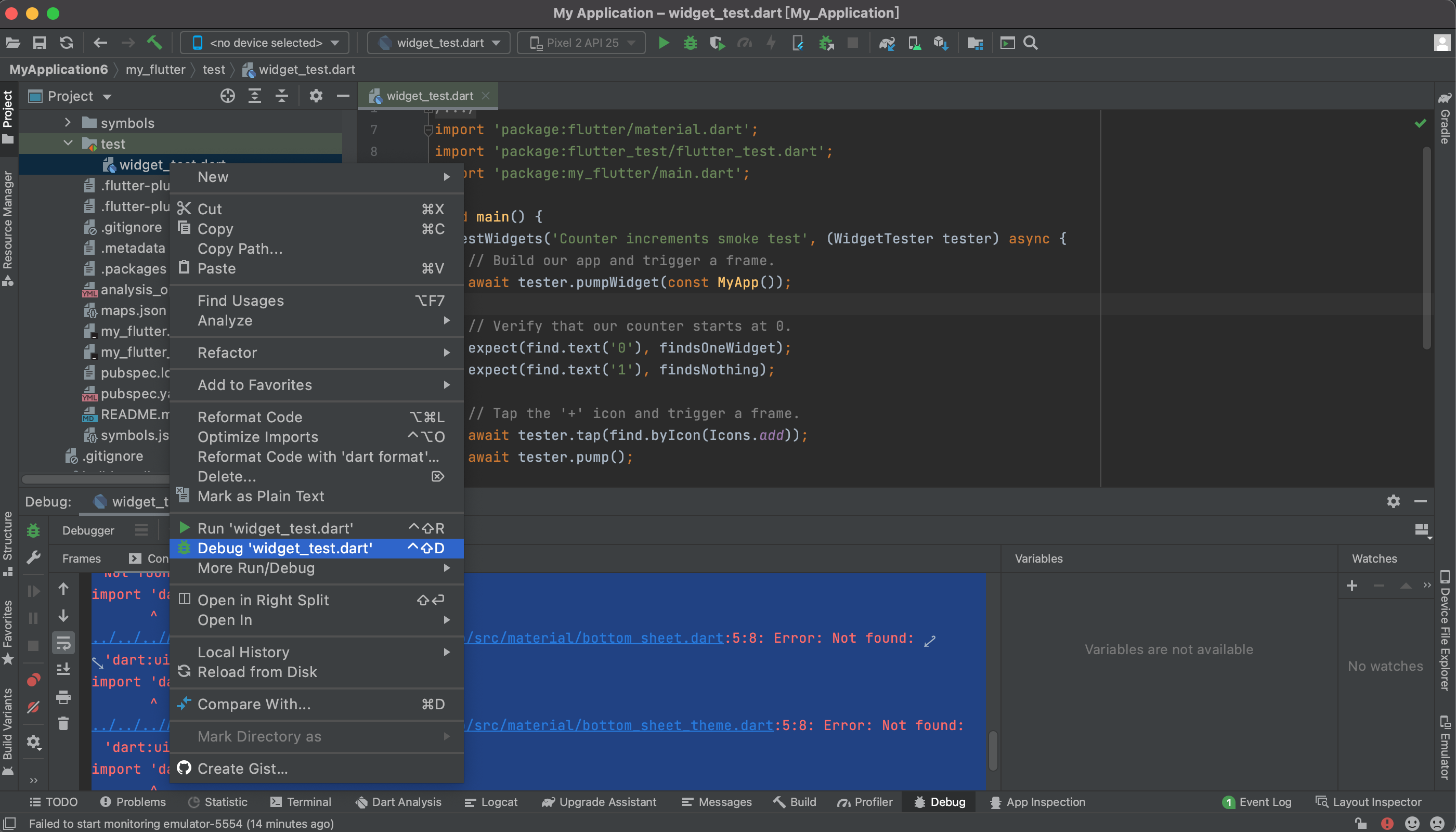The height and width of the screenshot is (832, 1456).
Task: Select Debug 'widget_test.dart' menu item
Action: 317,548
